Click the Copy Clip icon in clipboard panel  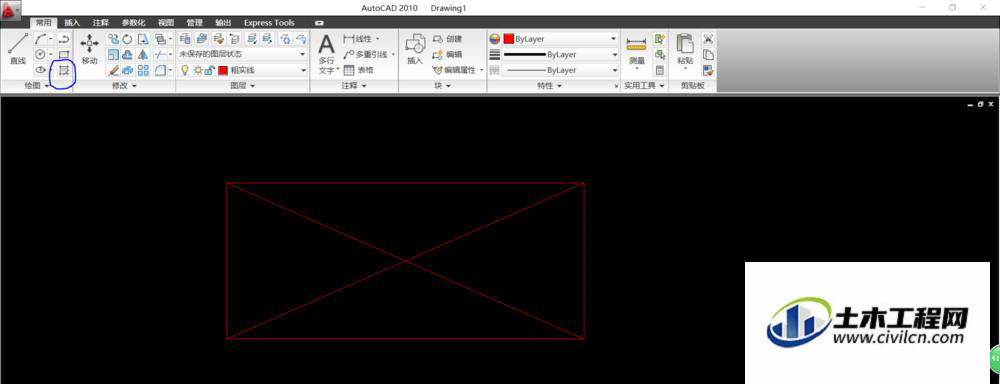click(x=708, y=54)
